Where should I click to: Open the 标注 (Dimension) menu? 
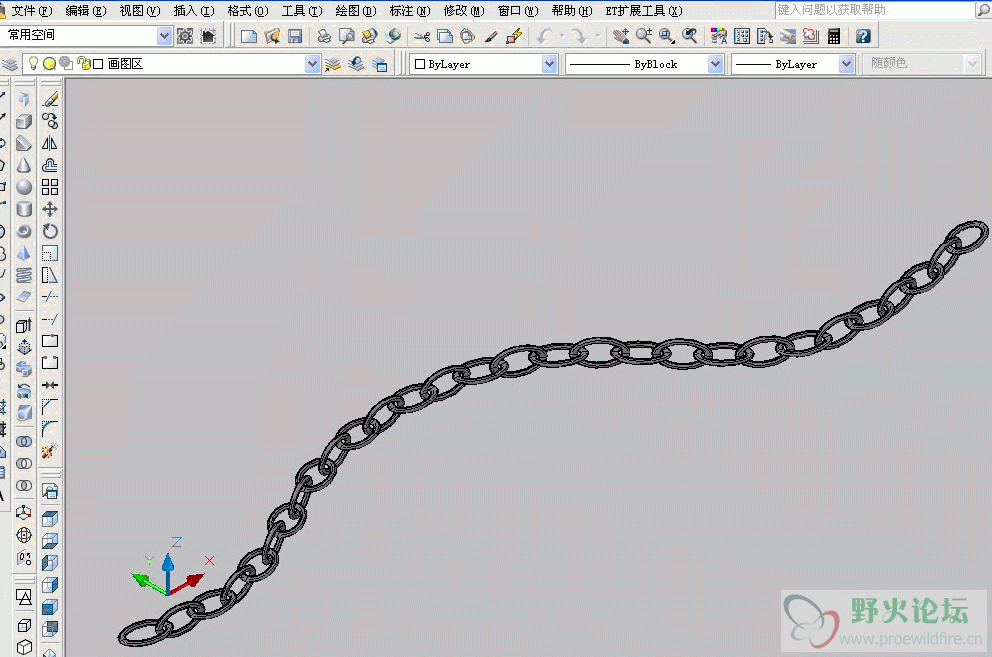pos(410,11)
